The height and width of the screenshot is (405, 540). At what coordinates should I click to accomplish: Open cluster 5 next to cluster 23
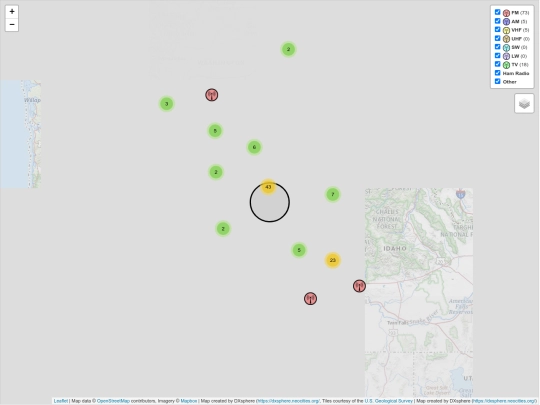[x=299, y=250]
